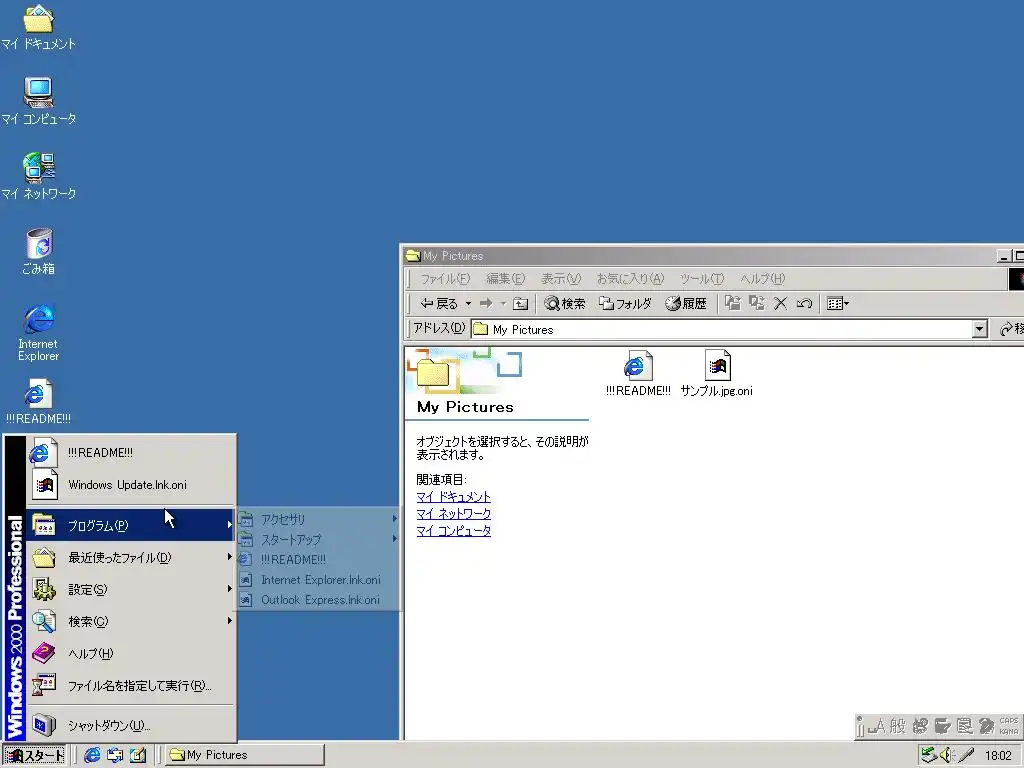The width and height of the screenshot is (1024, 768).
Task: Click the network connection tray icon
Action: click(929, 755)
